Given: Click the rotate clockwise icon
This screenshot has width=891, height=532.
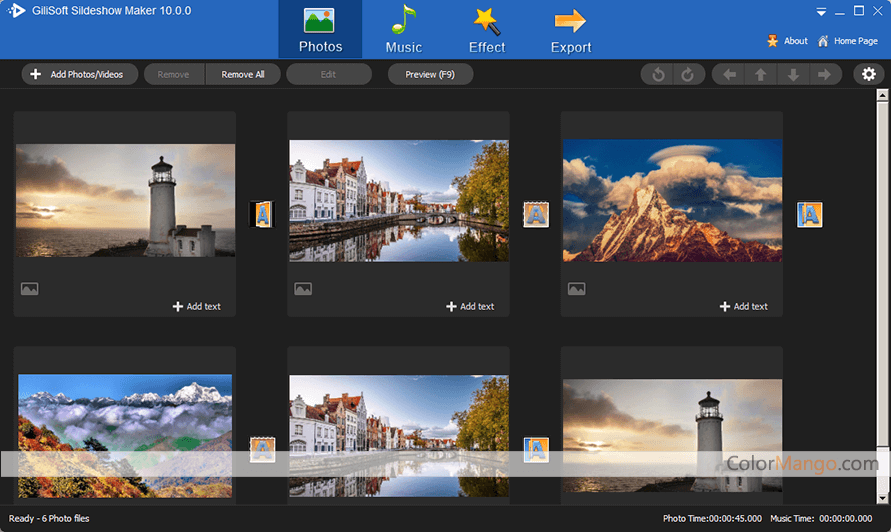Looking at the screenshot, I should (x=687, y=75).
